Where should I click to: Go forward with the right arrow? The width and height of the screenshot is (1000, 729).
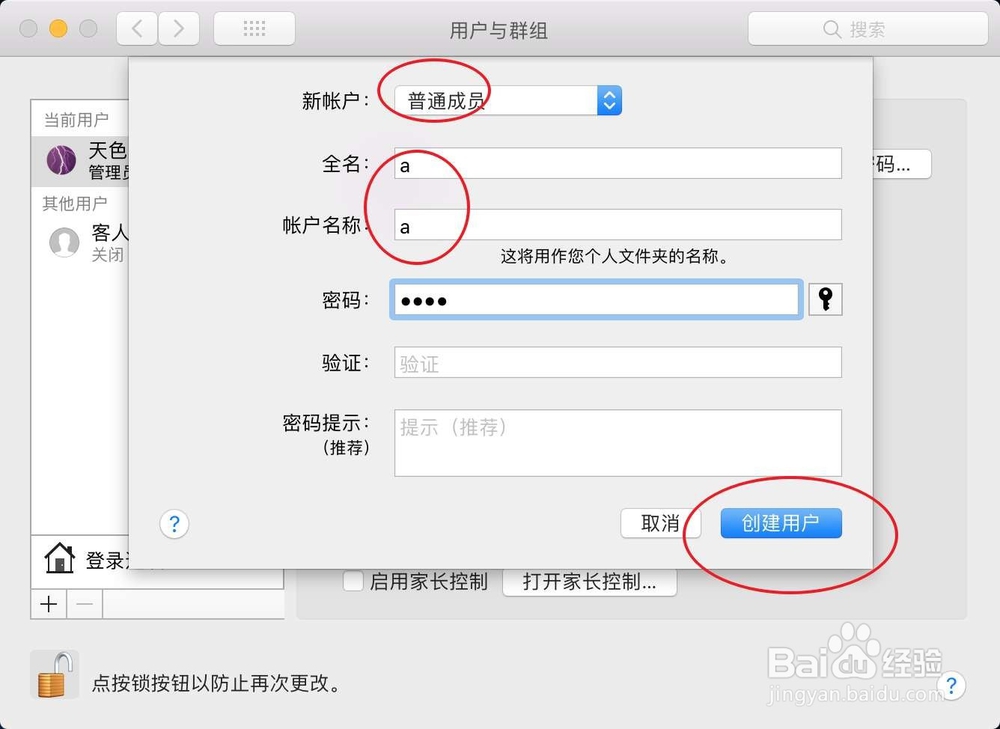(179, 29)
